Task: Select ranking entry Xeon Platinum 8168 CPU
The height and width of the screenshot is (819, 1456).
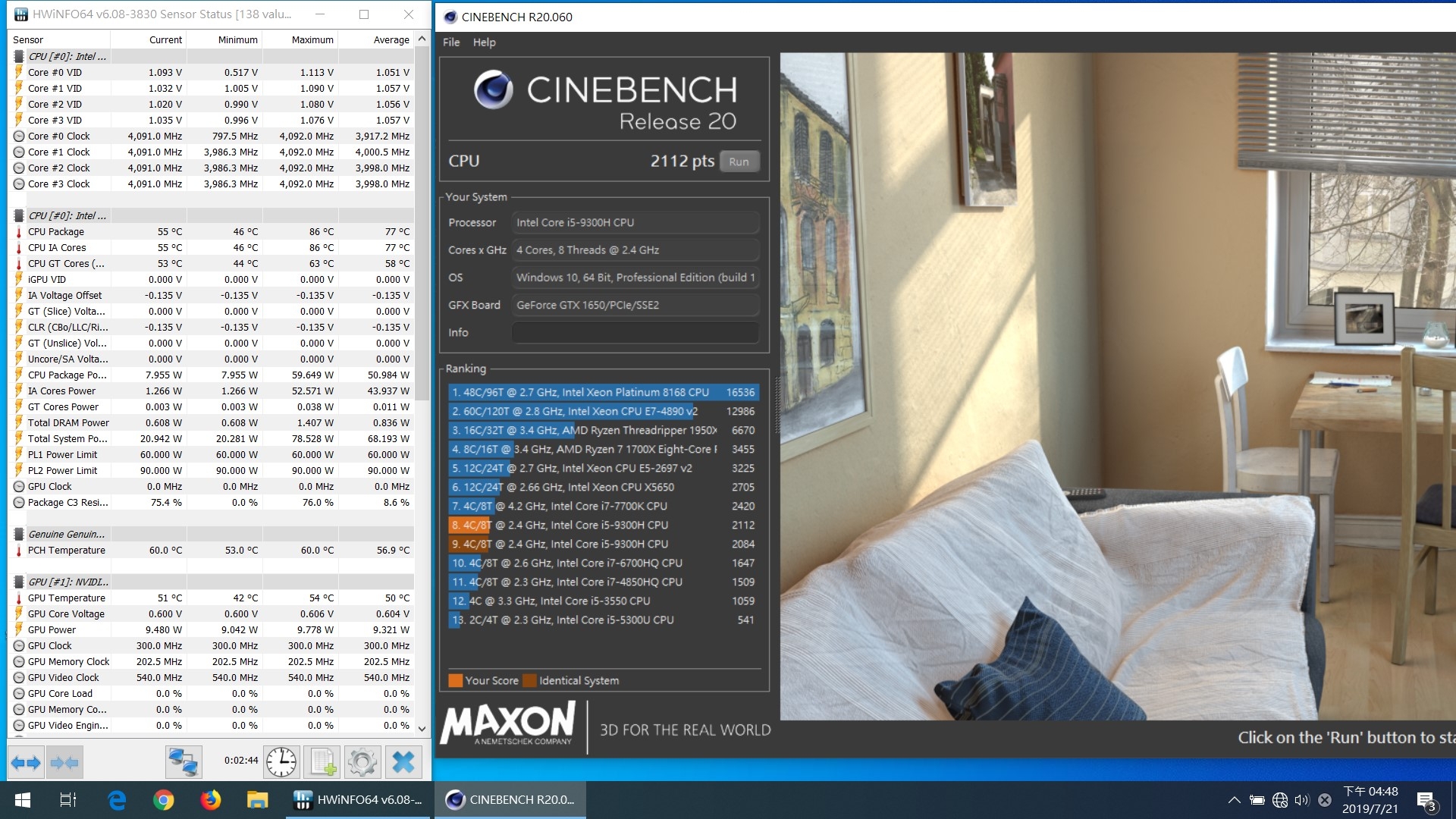Action: (x=603, y=392)
